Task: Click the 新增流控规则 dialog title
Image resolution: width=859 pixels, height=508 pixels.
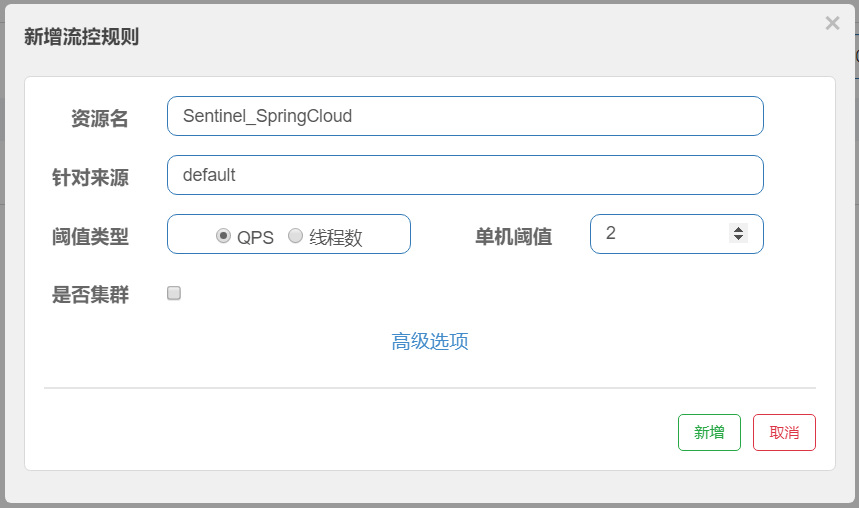Action: tap(81, 37)
